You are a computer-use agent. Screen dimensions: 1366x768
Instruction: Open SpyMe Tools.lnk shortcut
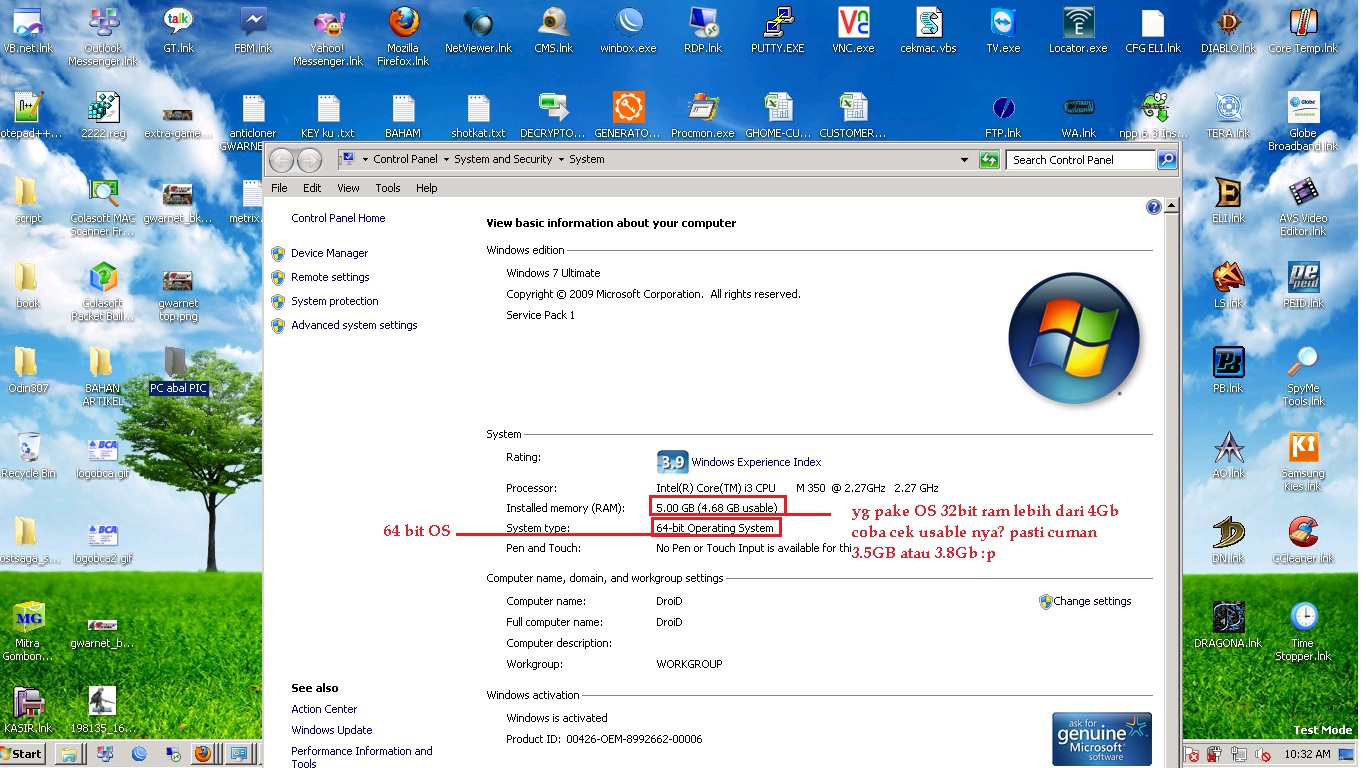[1303, 377]
